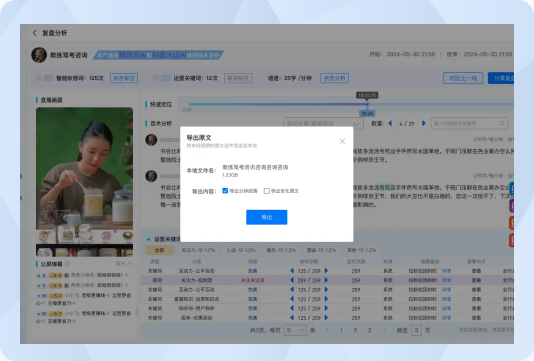The image size is (534, 361).
Task: Click the 类型 column header
Action: [155, 262]
